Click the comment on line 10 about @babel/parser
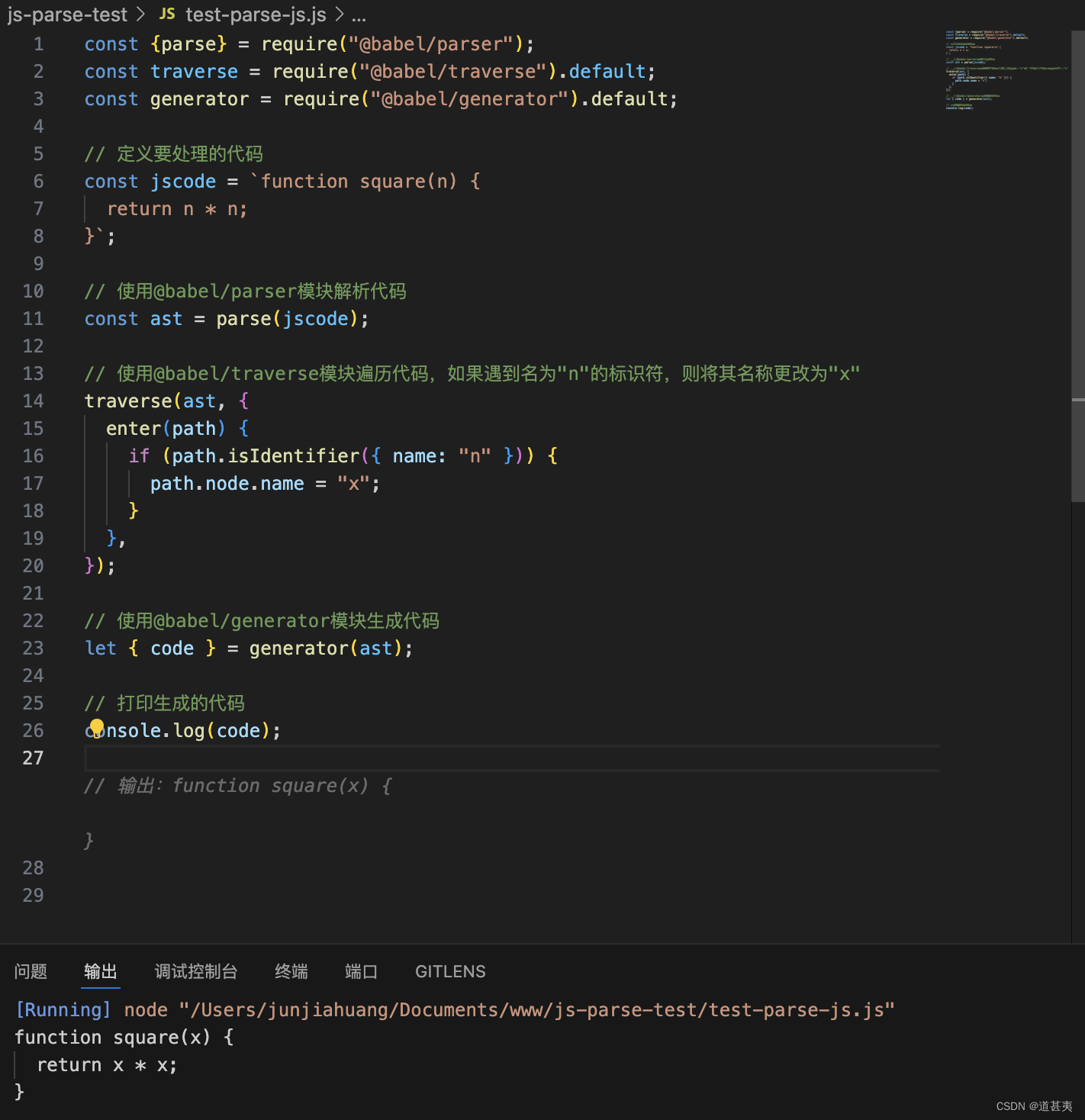Screen dimensions: 1085x1120 (246, 291)
